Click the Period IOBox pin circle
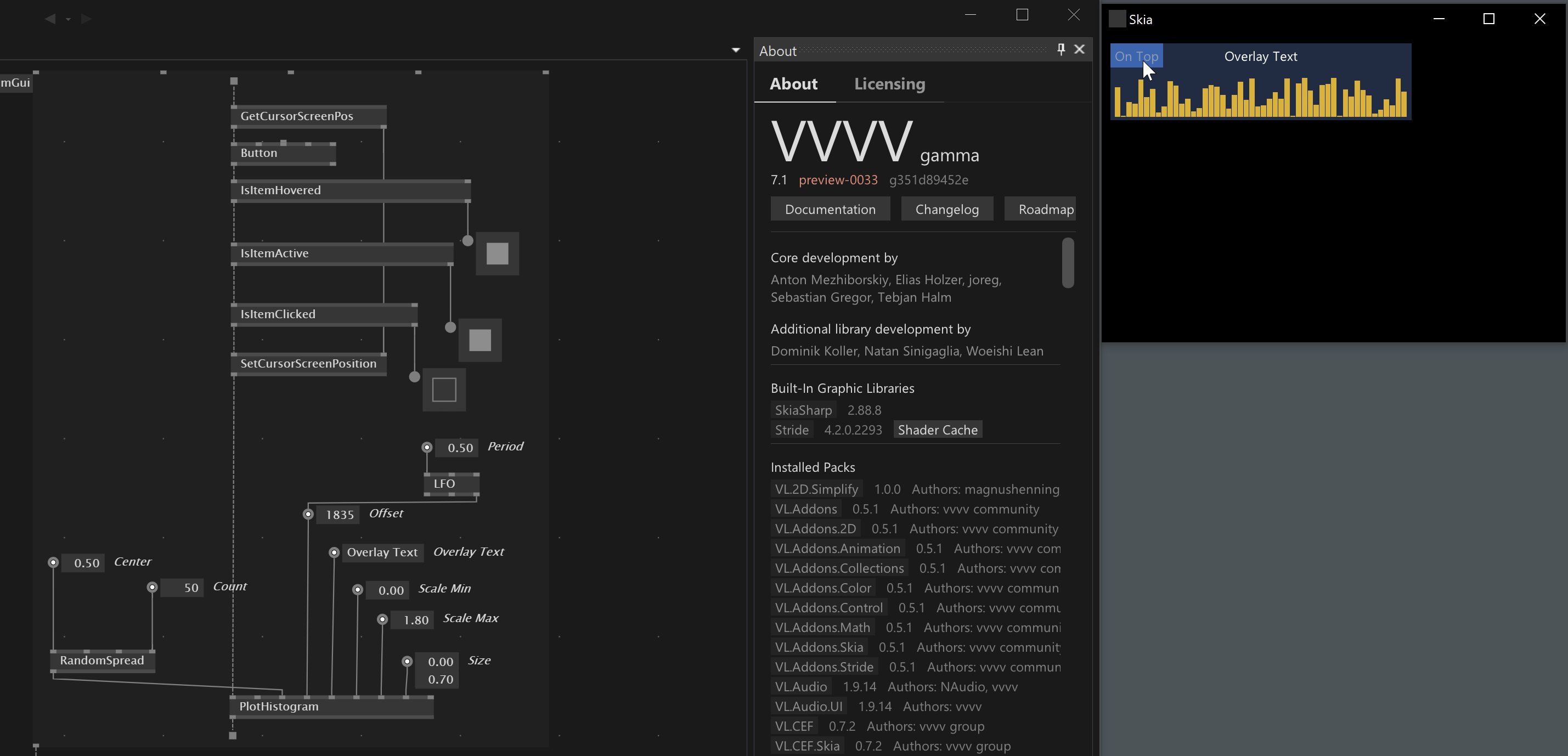 (x=427, y=447)
